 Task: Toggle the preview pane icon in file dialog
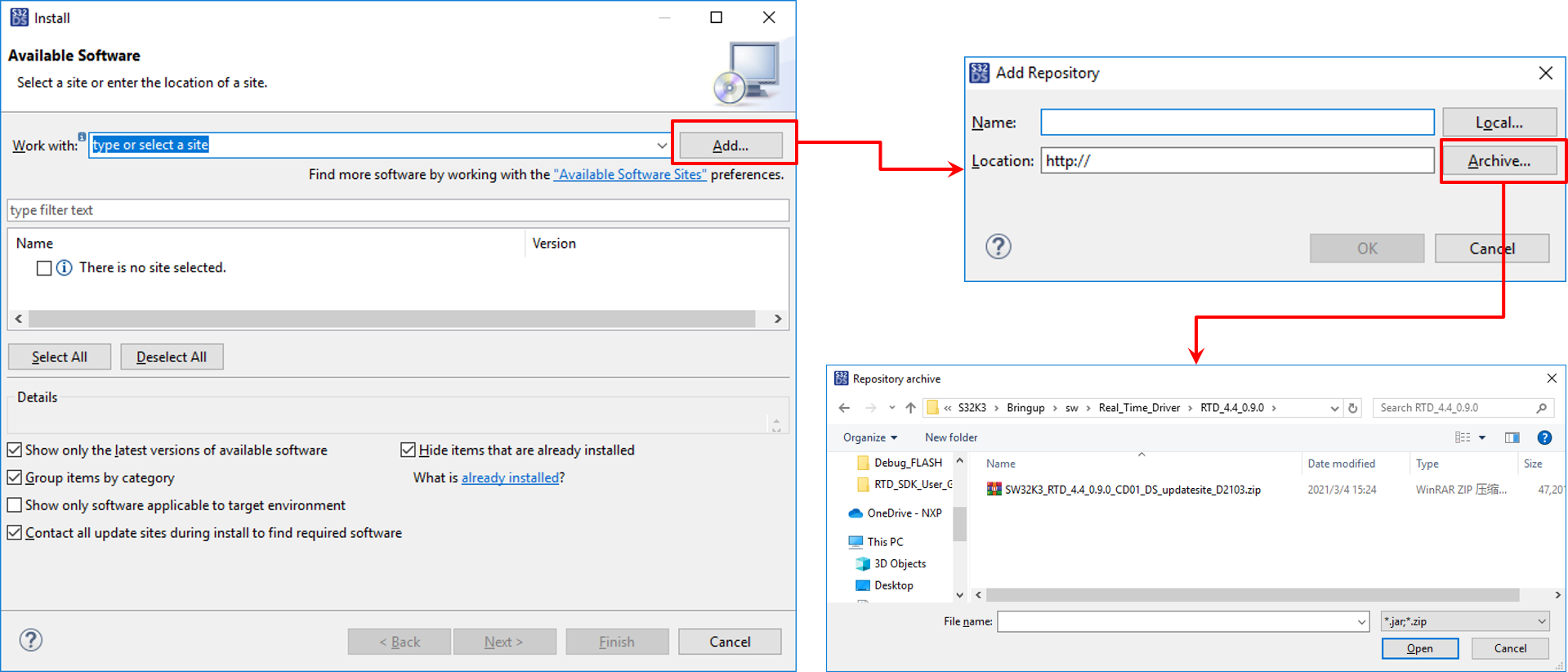coord(1512,437)
